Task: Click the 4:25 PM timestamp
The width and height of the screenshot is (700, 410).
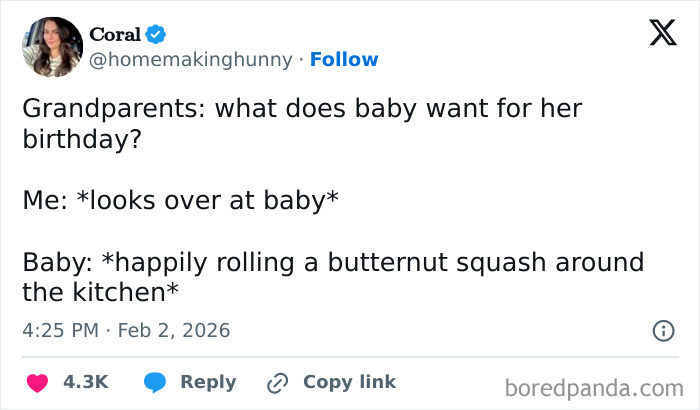Action: tap(62, 330)
